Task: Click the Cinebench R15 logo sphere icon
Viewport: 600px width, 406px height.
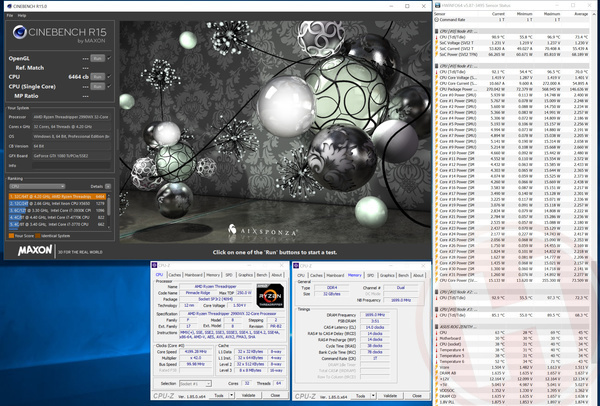Action: click(x=20, y=33)
